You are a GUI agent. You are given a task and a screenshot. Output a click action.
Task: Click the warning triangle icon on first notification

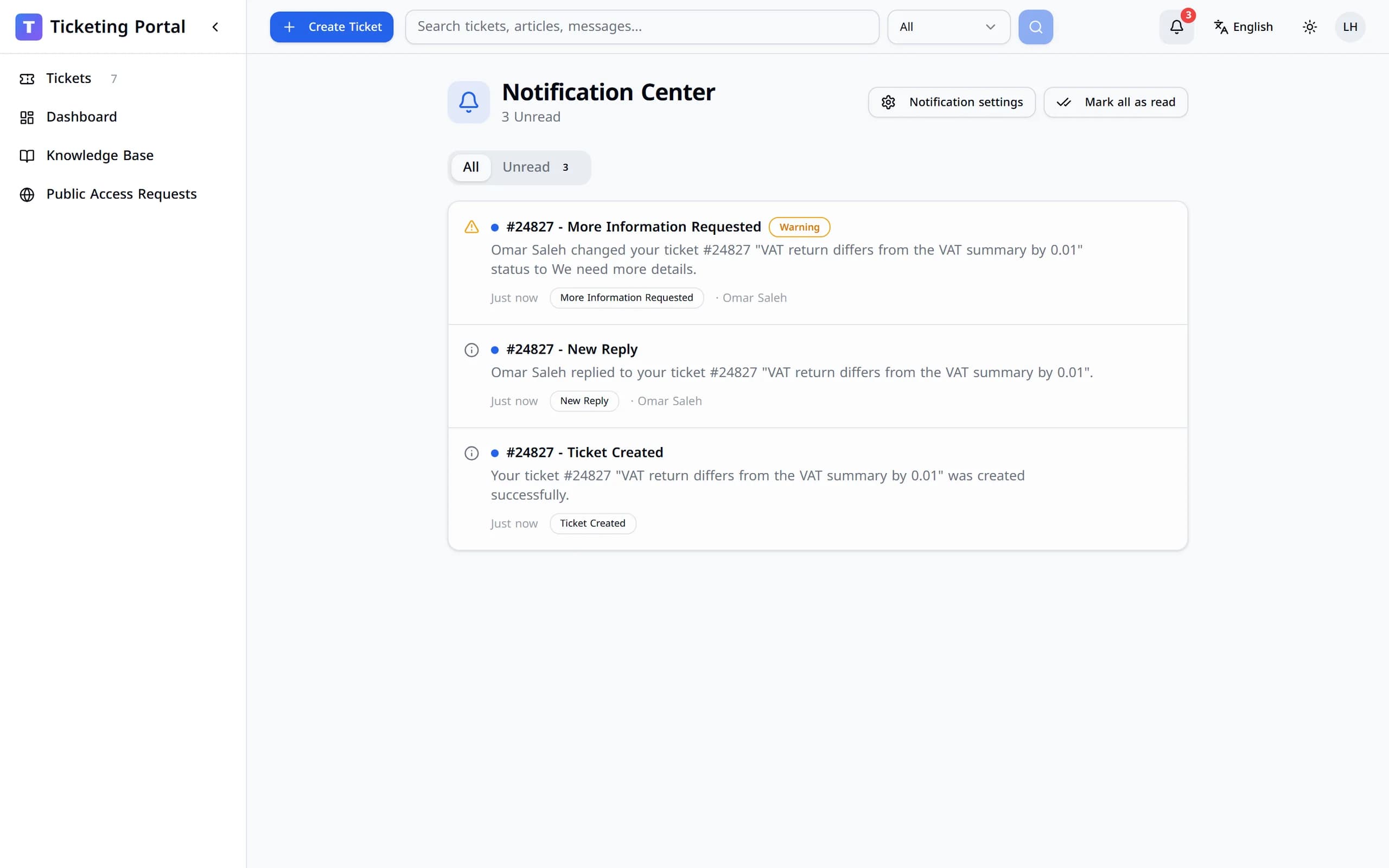coord(471,227)
